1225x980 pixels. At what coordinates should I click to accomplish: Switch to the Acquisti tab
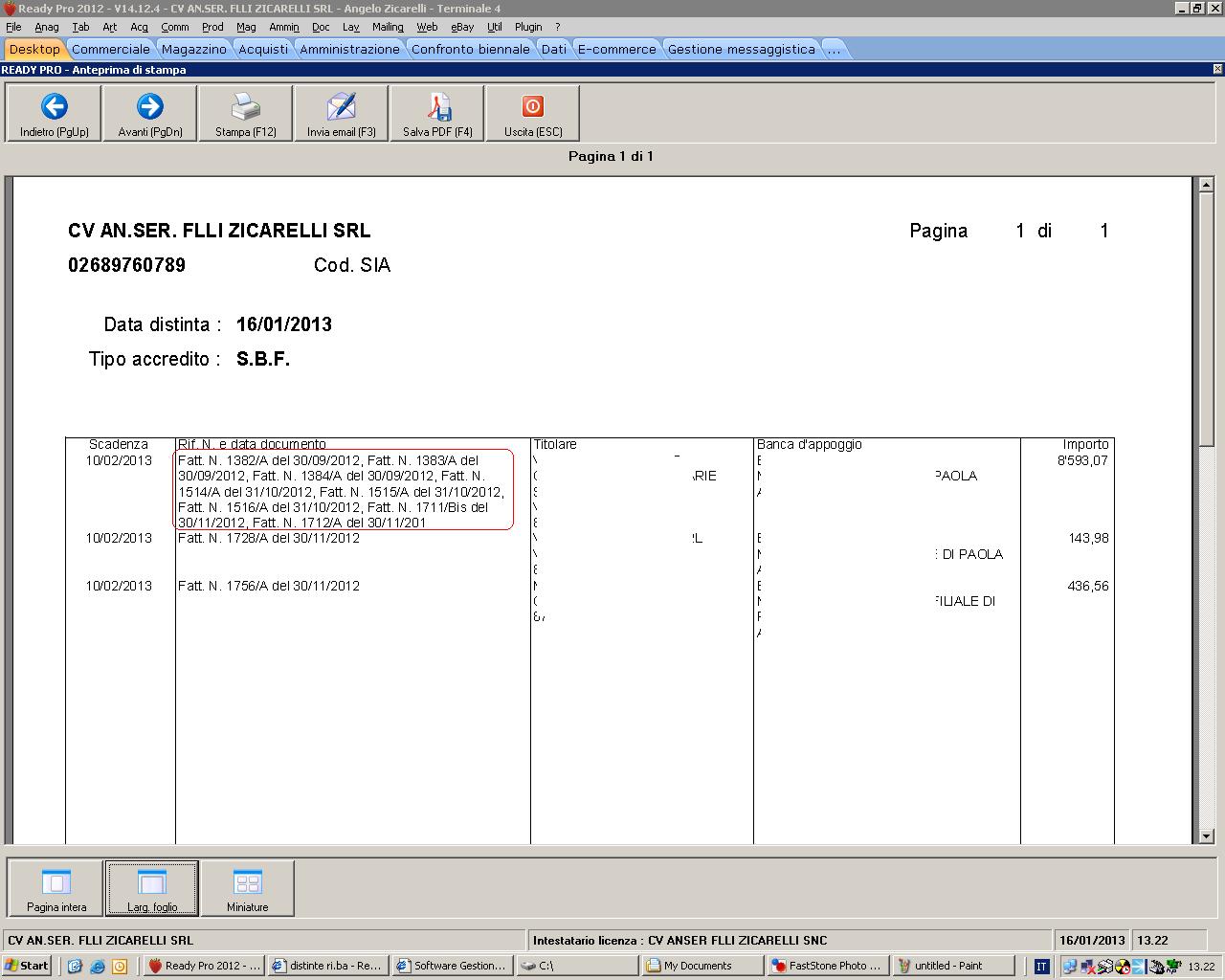pyautogui.click(x=263, y=49)
